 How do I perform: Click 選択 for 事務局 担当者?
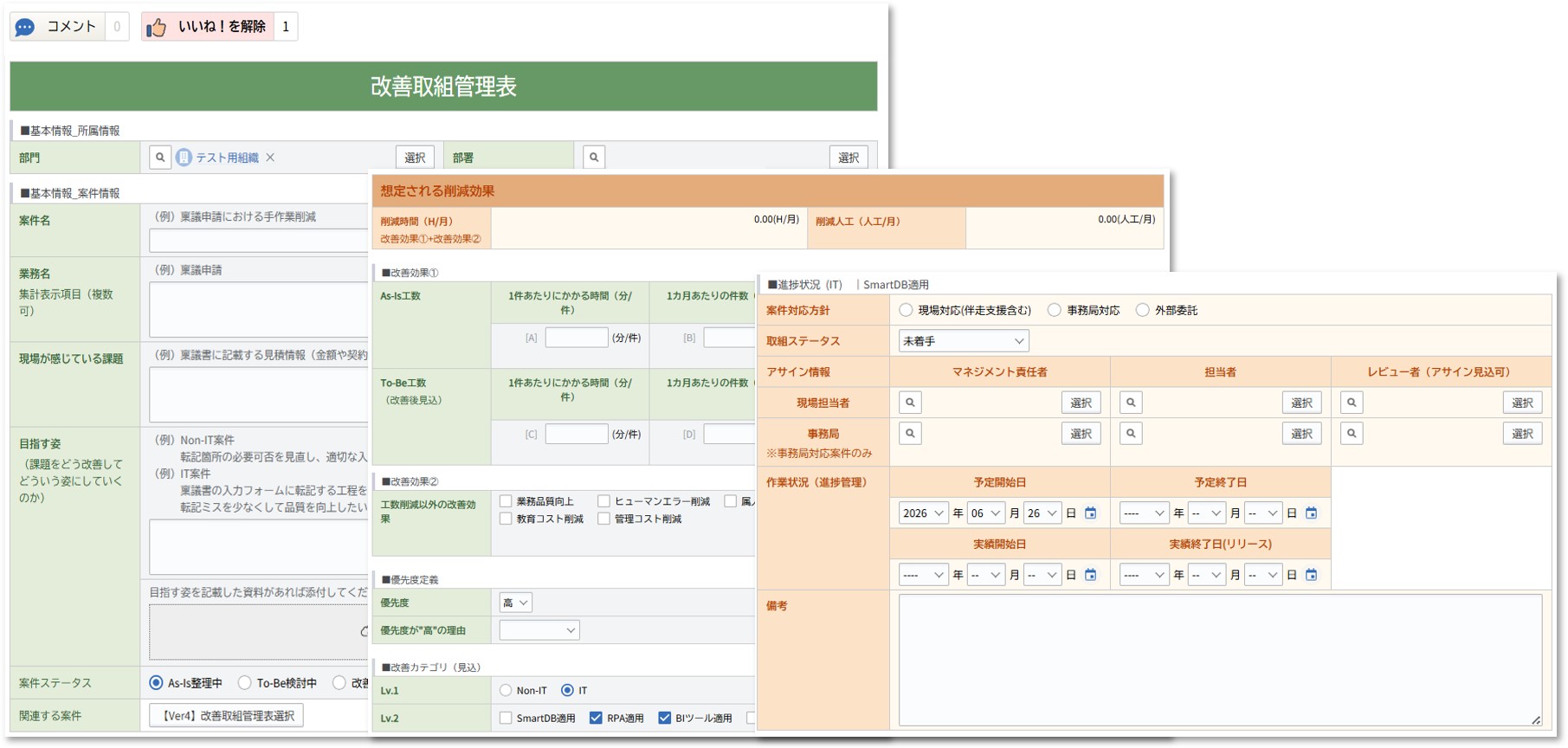(x=1301, y=434)
